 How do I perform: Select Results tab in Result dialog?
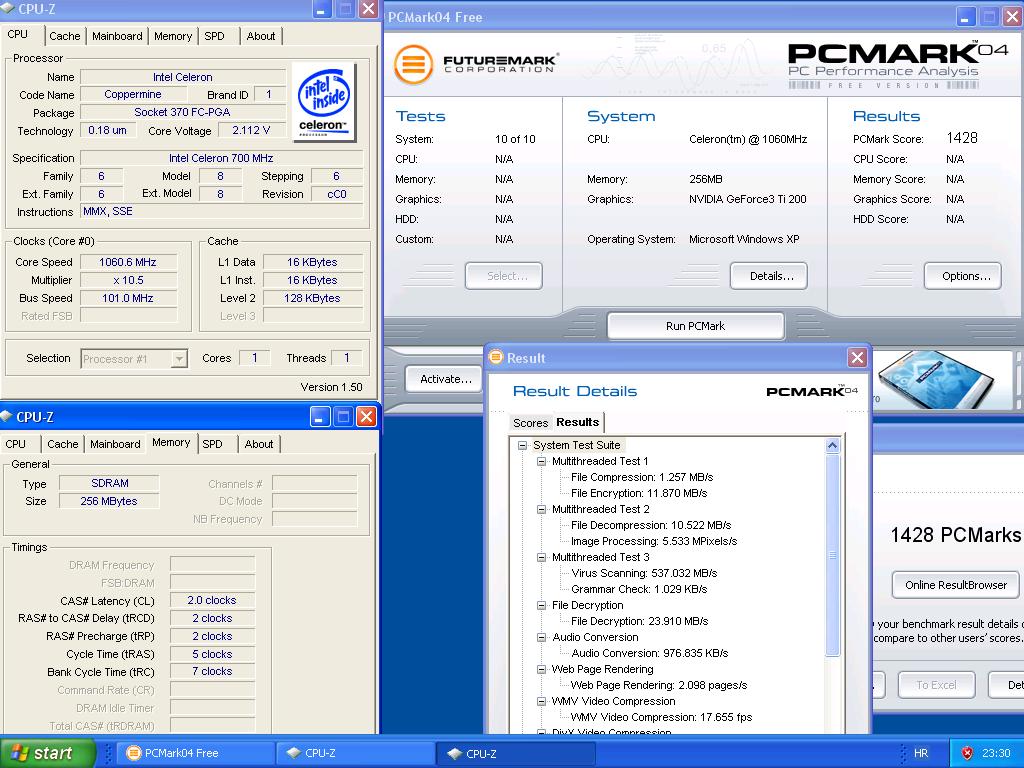[577, 423]
